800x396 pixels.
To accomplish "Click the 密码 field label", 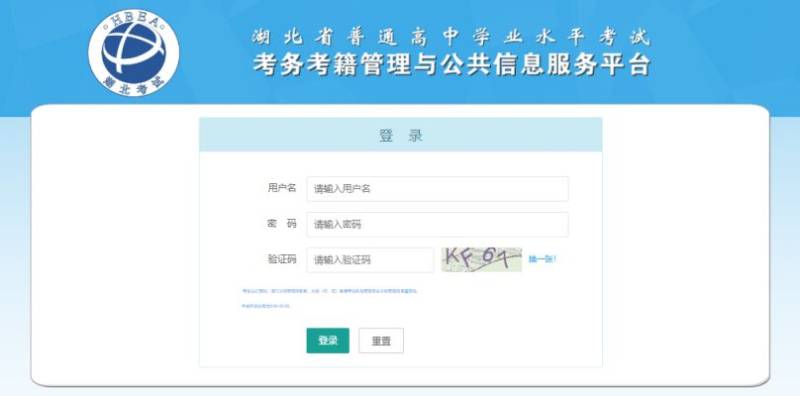I will (x=282, y=224).
